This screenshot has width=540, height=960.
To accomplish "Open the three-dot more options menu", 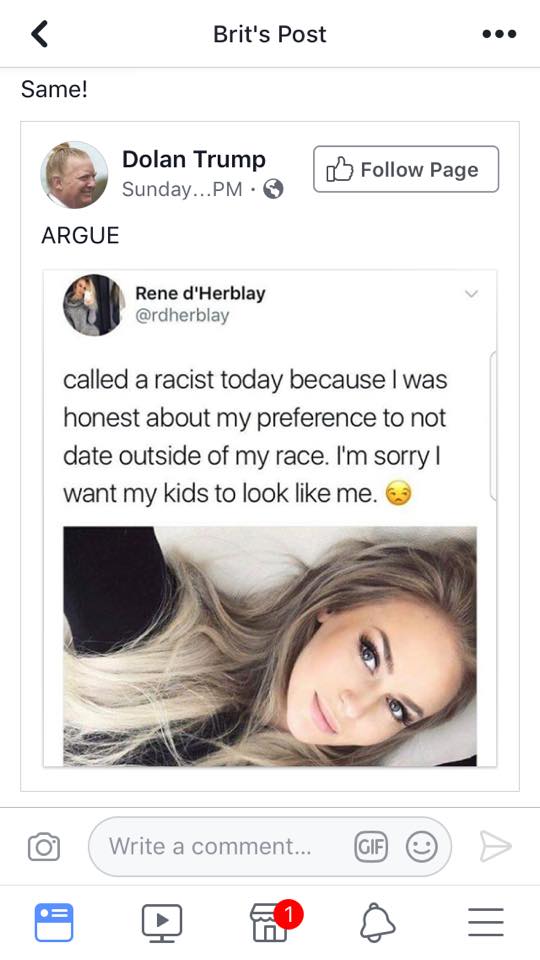I will tap(498, 34).
